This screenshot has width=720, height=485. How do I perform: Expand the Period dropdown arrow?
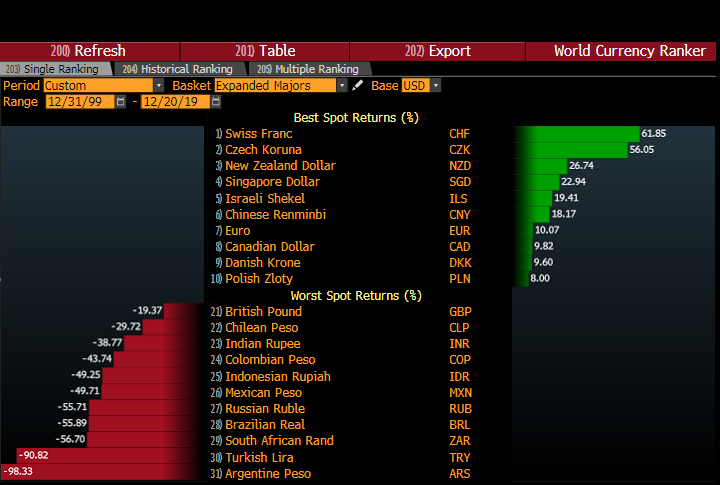coord(159,85)
